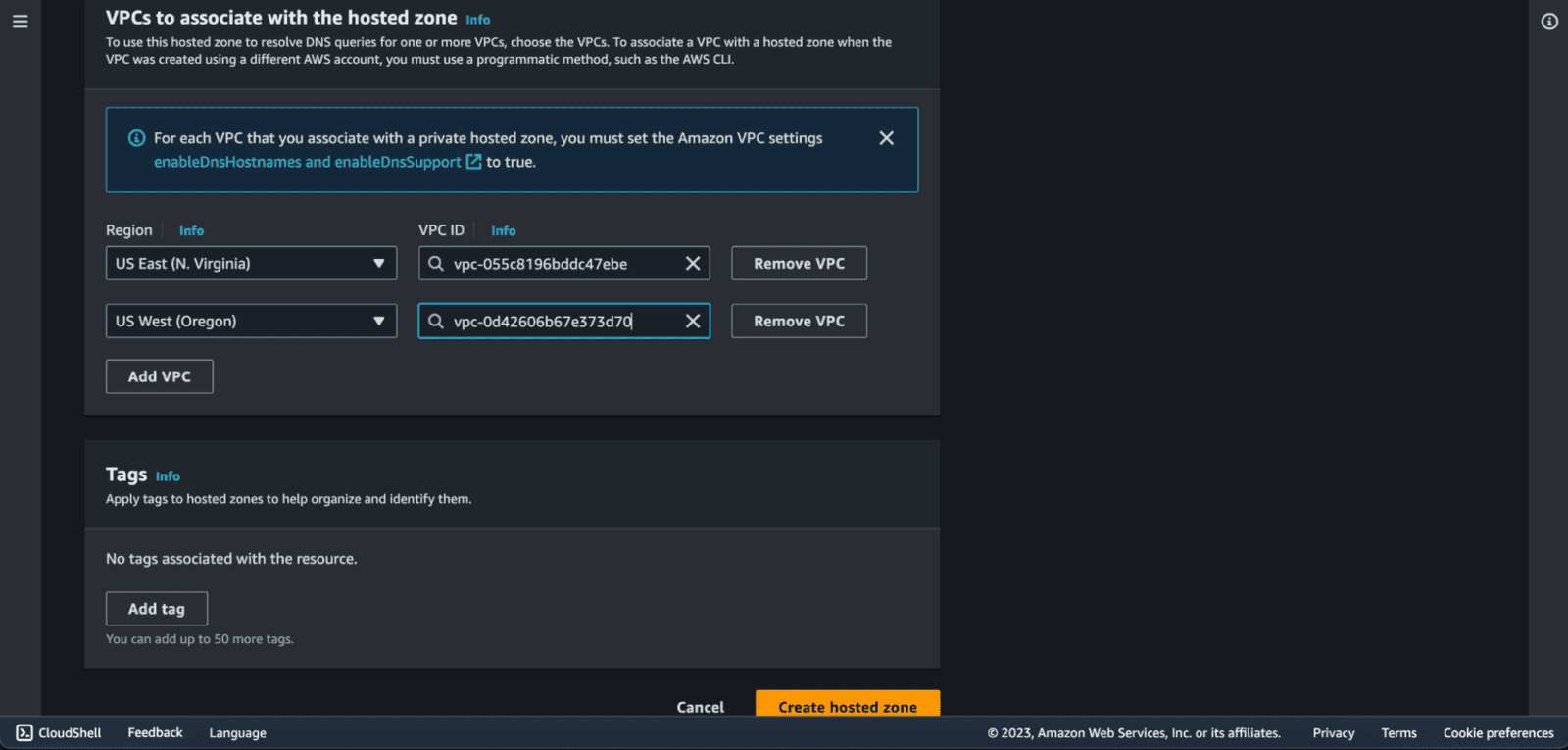The image size is (1568, 750).
Task: Click Info link next to Tags heading
Action: click(168, 476)
